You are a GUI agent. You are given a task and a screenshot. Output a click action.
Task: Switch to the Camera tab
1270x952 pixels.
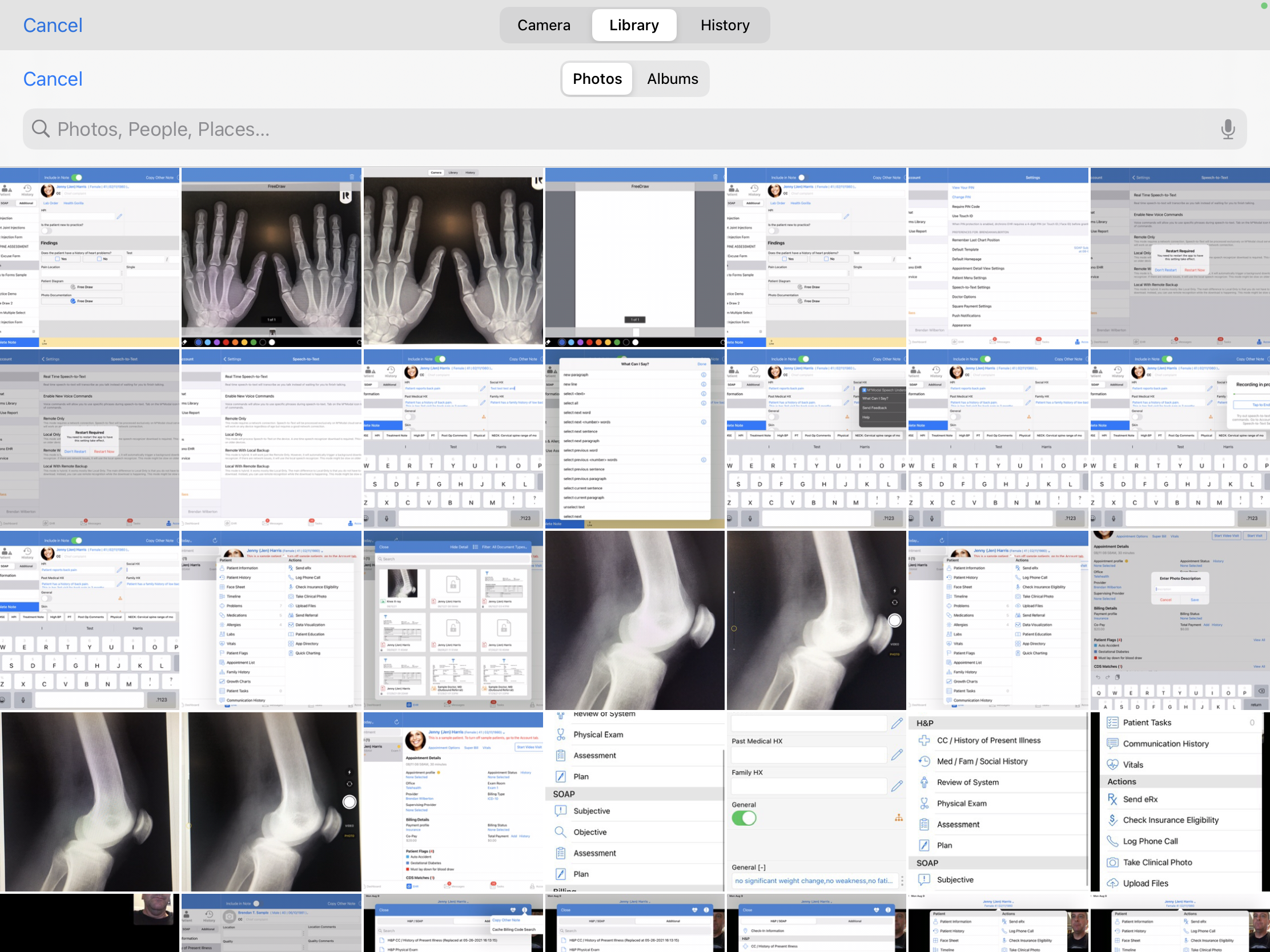(544, 25)
